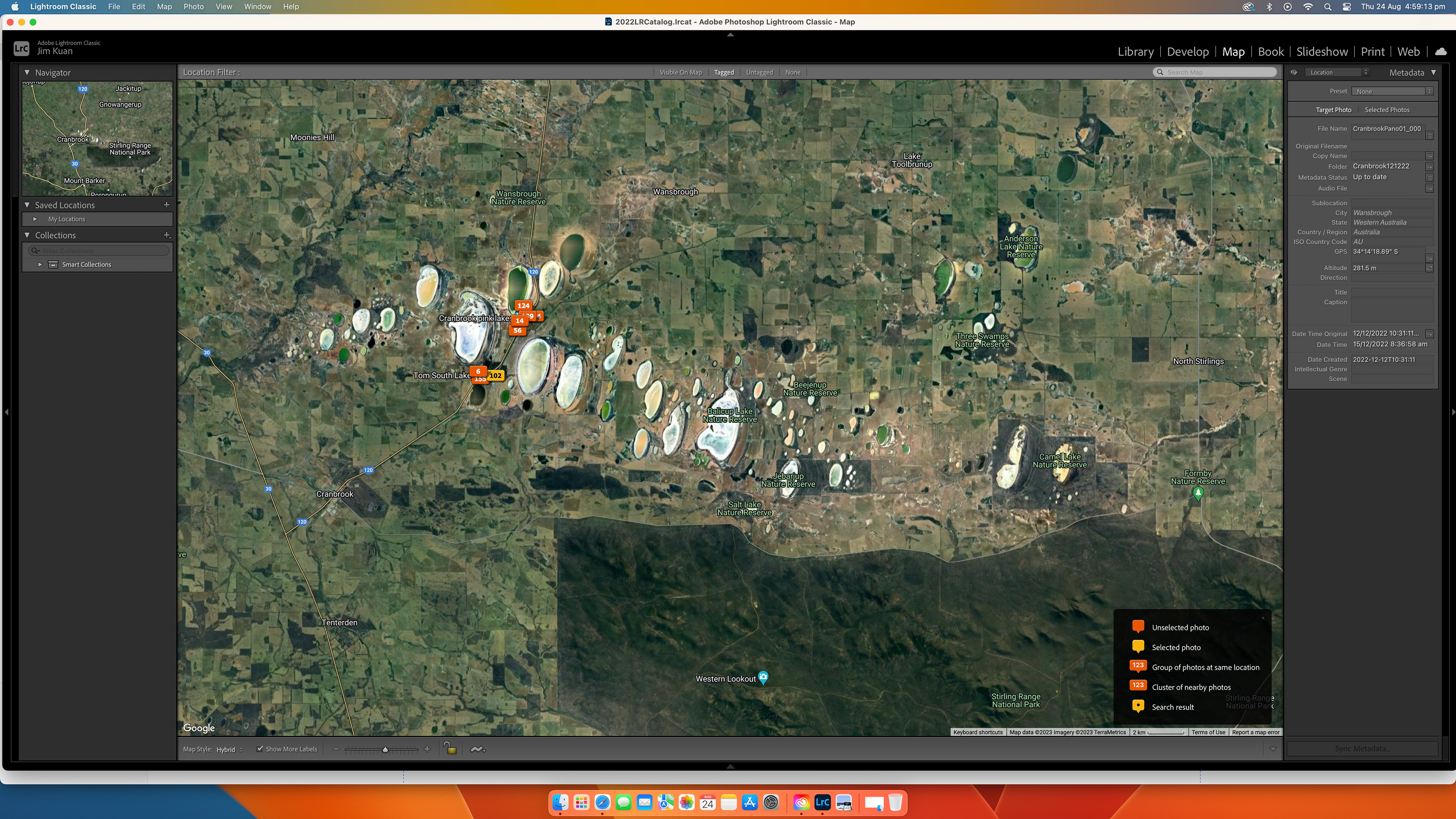Switch to the Print module
This screenshot has width=1456, height=819.
(1372, 52)
